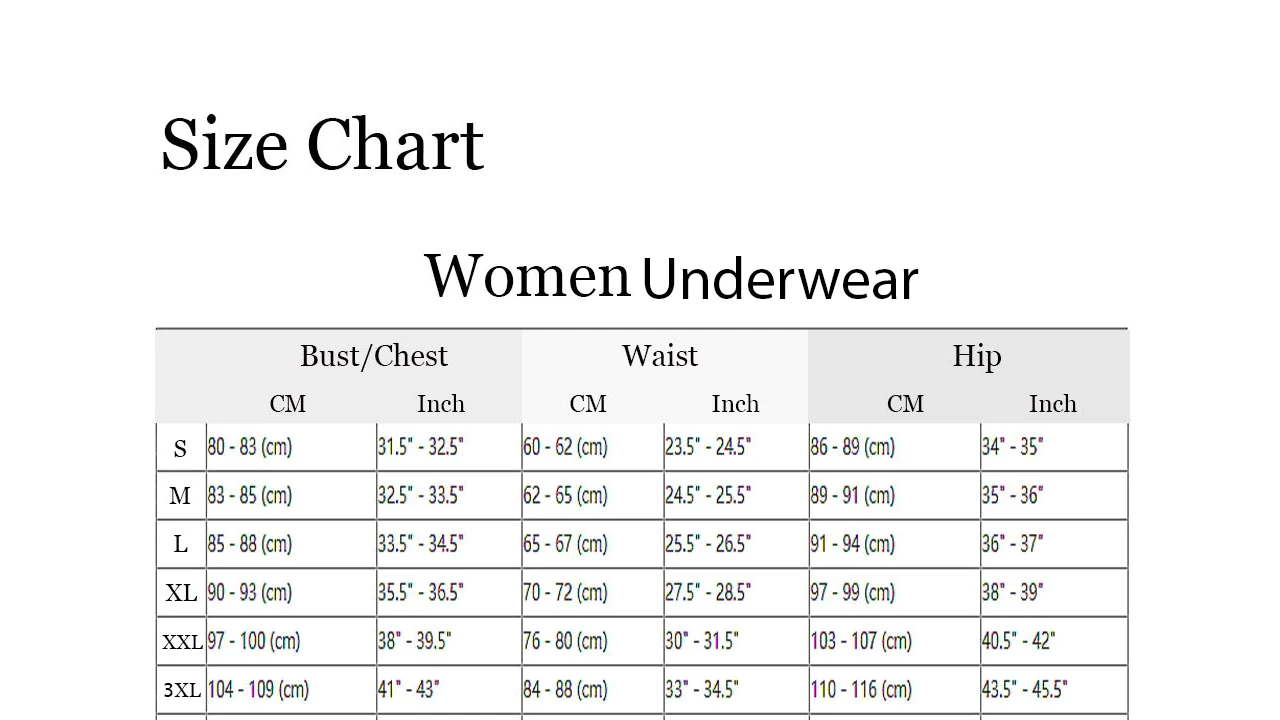Click the 35.5" - 36.5" bust cell
This screenshot has height=720, width=1280.
point(421,592)
